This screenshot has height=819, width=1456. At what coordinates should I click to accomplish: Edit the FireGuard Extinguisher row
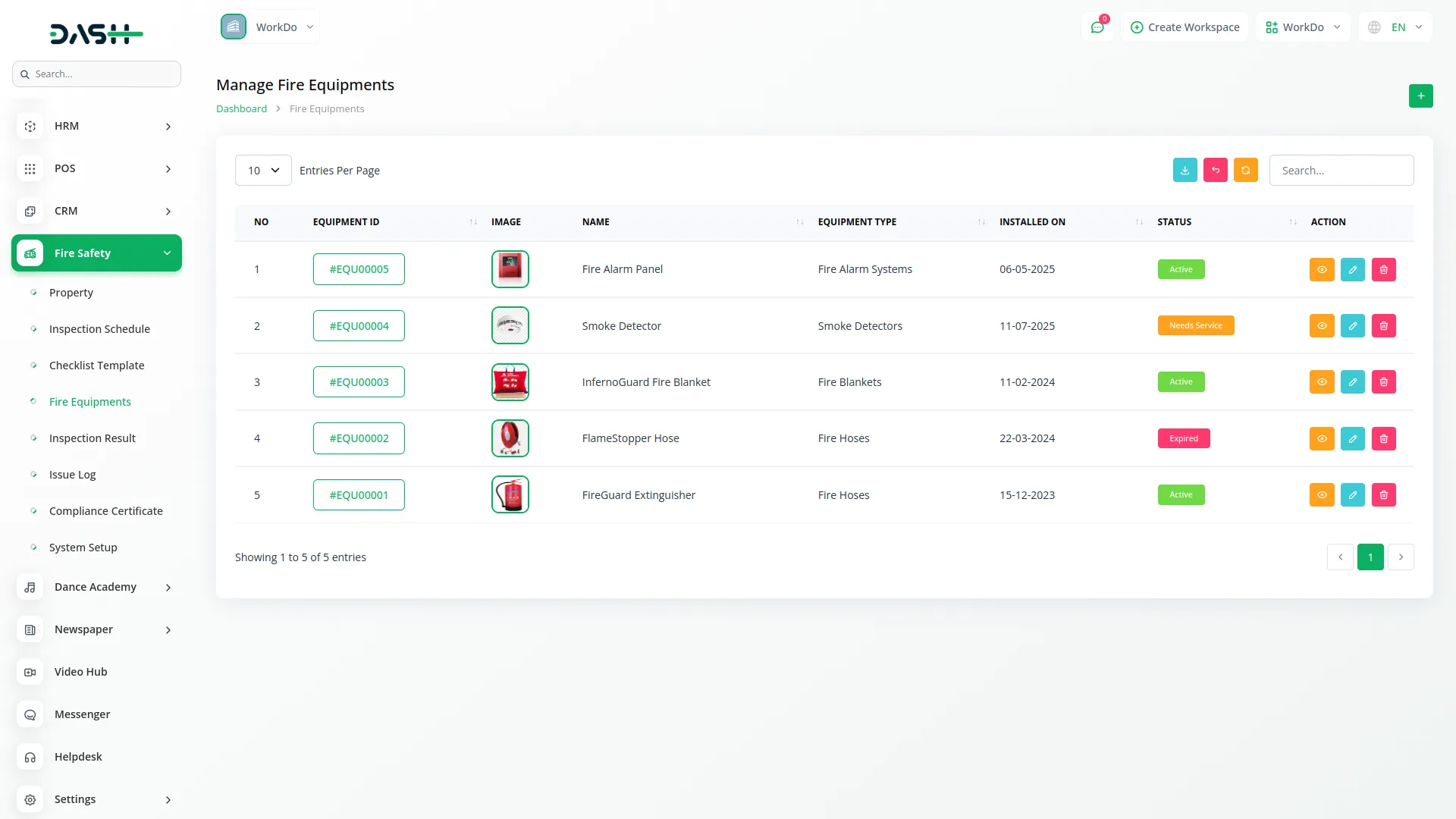pyautogui.click(x=1352, y=495)
